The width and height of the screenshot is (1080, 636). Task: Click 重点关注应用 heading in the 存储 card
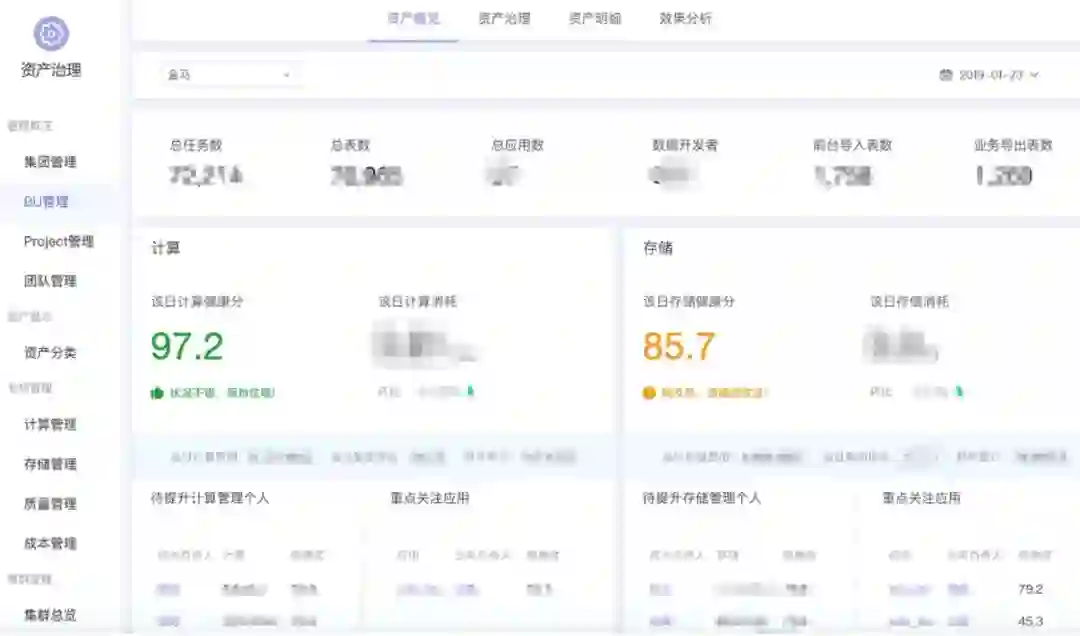tap(922, 498)
